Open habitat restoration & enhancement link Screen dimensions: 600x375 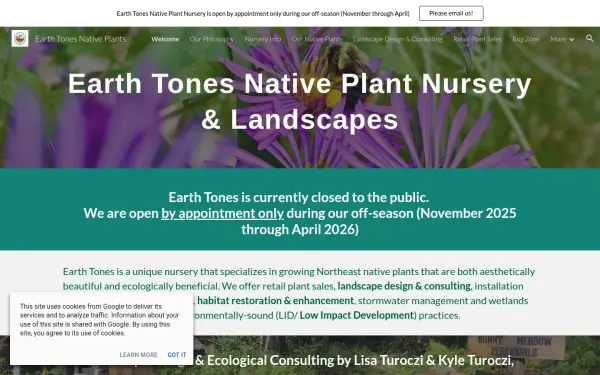point(276,301)
